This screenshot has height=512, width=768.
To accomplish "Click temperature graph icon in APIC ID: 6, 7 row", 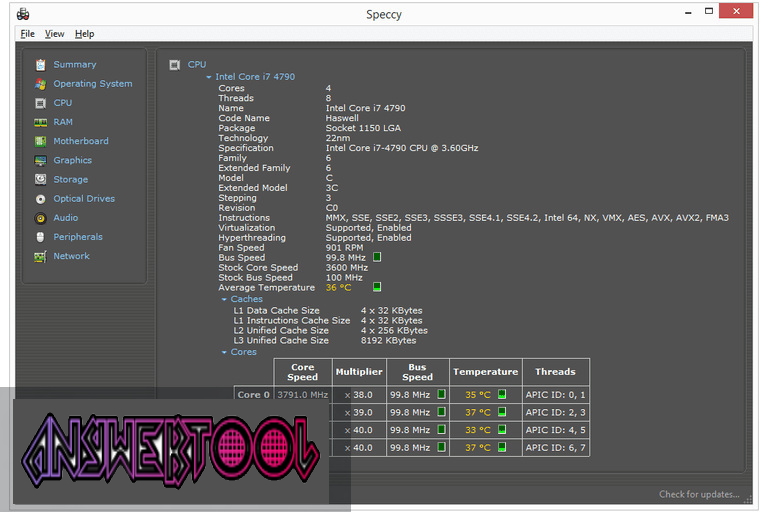I will [x=502, y=447].
